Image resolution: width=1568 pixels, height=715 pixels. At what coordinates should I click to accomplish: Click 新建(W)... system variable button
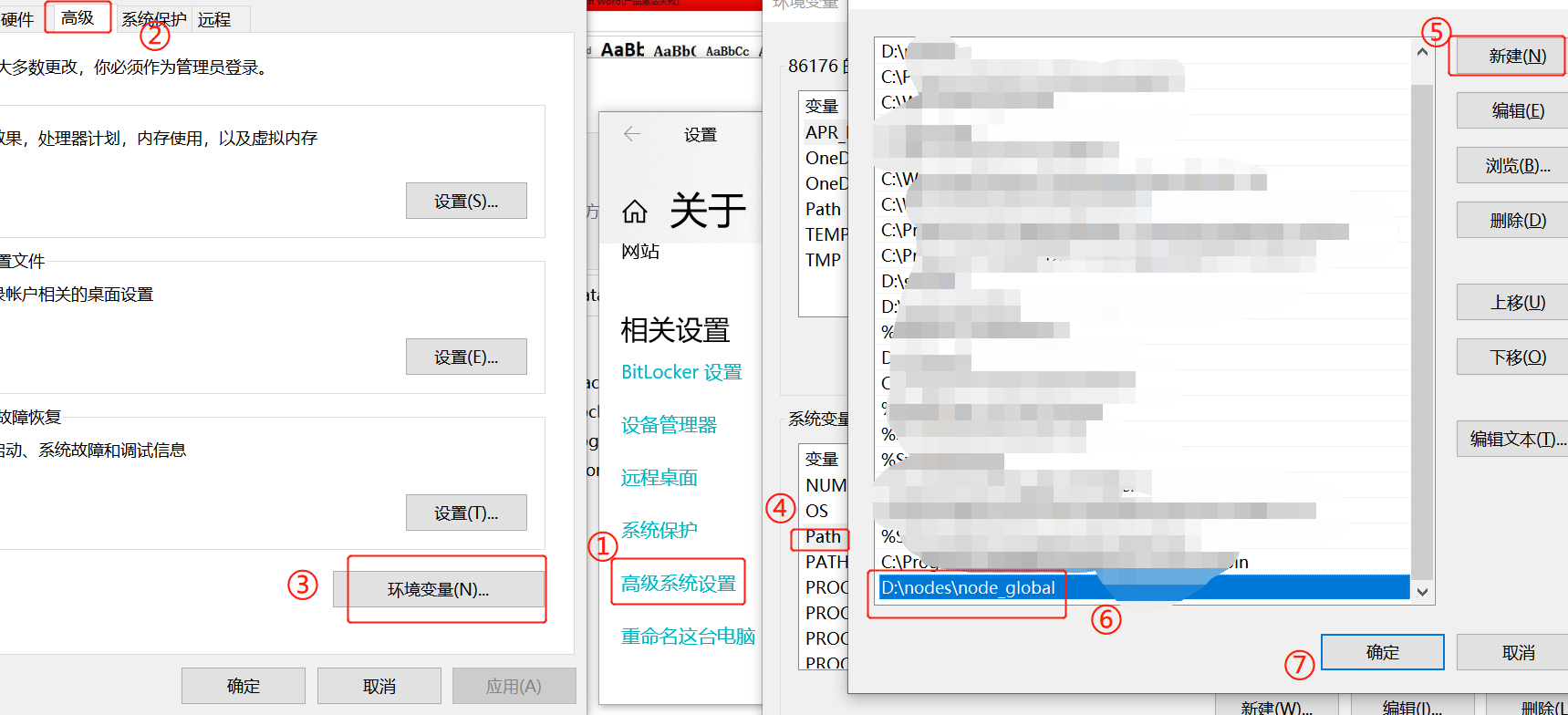(1277, 706)
